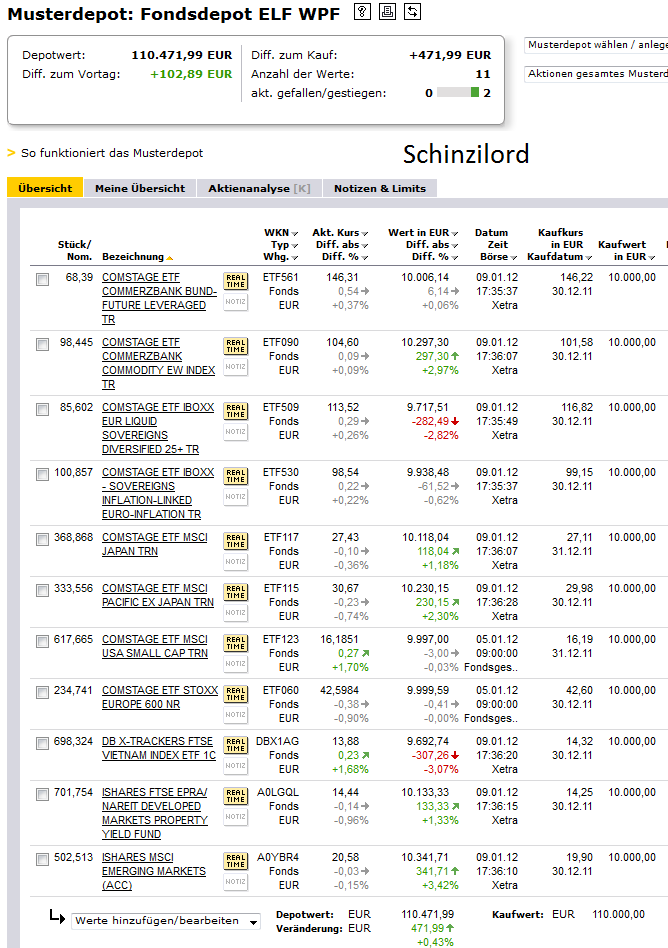The width and height of the screenshot is (668, 948).
Task: Click the refresh icon beside depot title
Action: tap(412, 11)
